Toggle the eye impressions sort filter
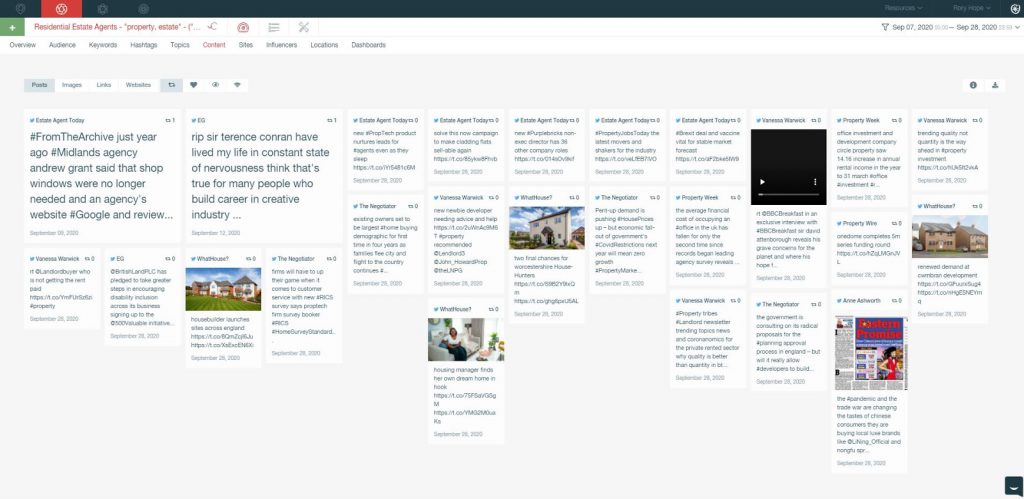This screenshot has width=1024, height=499. [215, 85]
